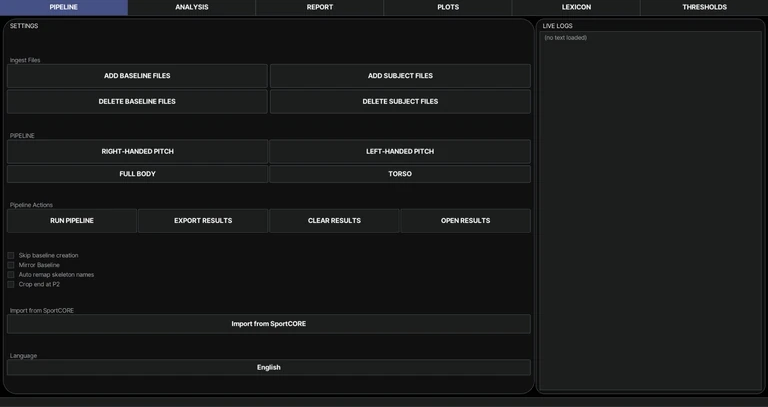This screenshot has height=407, width=768.
Task: Click the Pipeline Actions label
Action: click(31, 205)
